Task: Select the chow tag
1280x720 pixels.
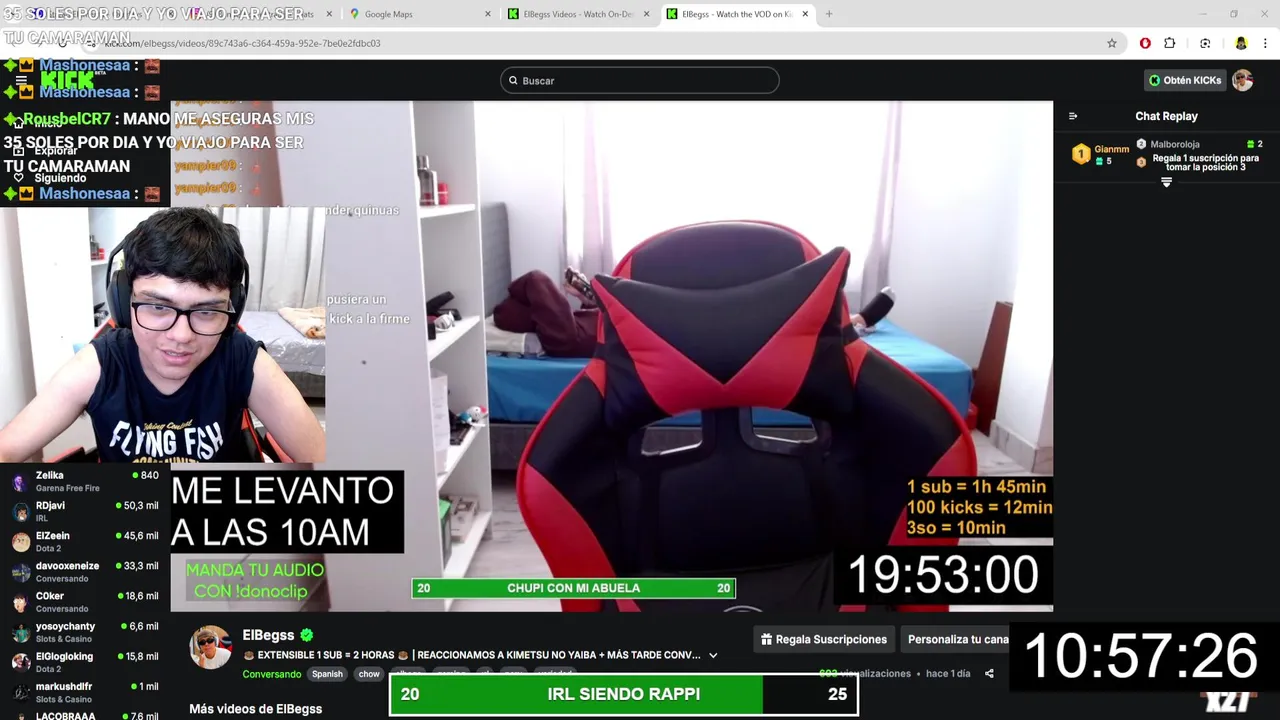Action: 369,674
